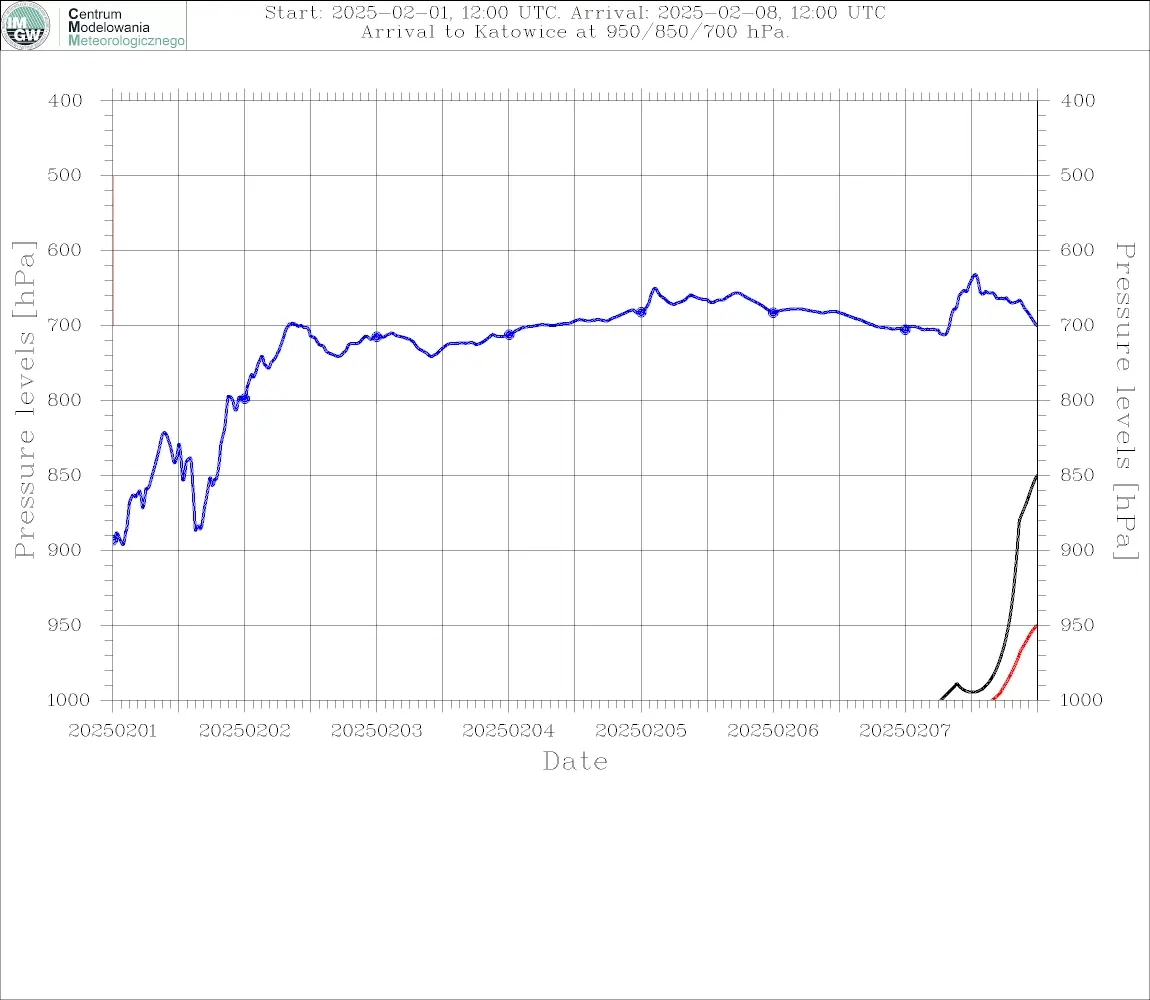The height and width of the screenshot is (1000, 1150).
Task: Click the right axis 850 label
Action: click(x=1078, y=475)
